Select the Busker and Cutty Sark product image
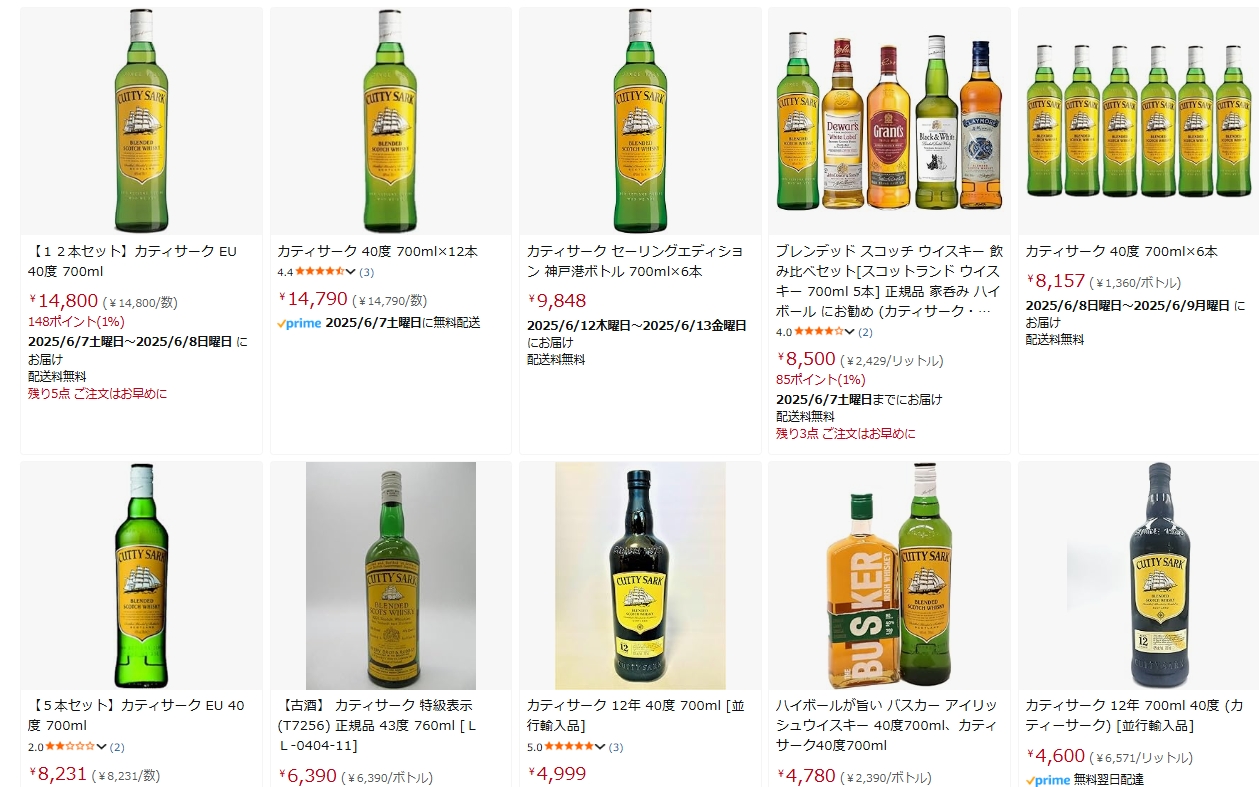The height and width of the screenshot is (787, 1259). [889, 575]
